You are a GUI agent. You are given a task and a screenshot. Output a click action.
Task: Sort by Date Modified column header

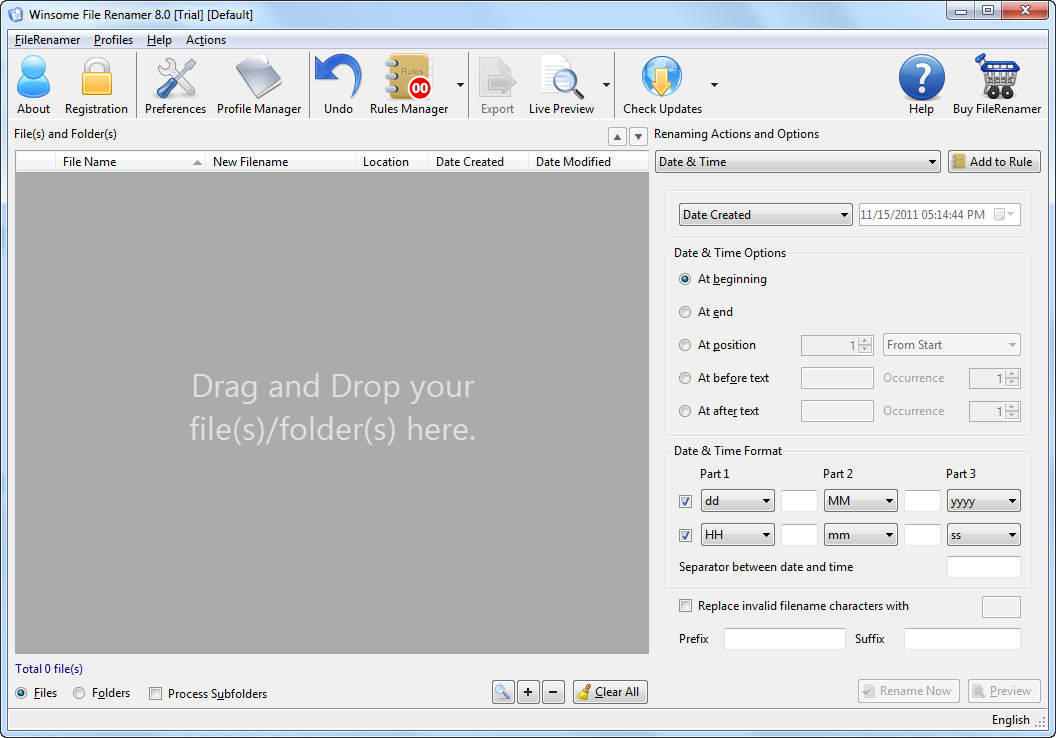point(588,162)
